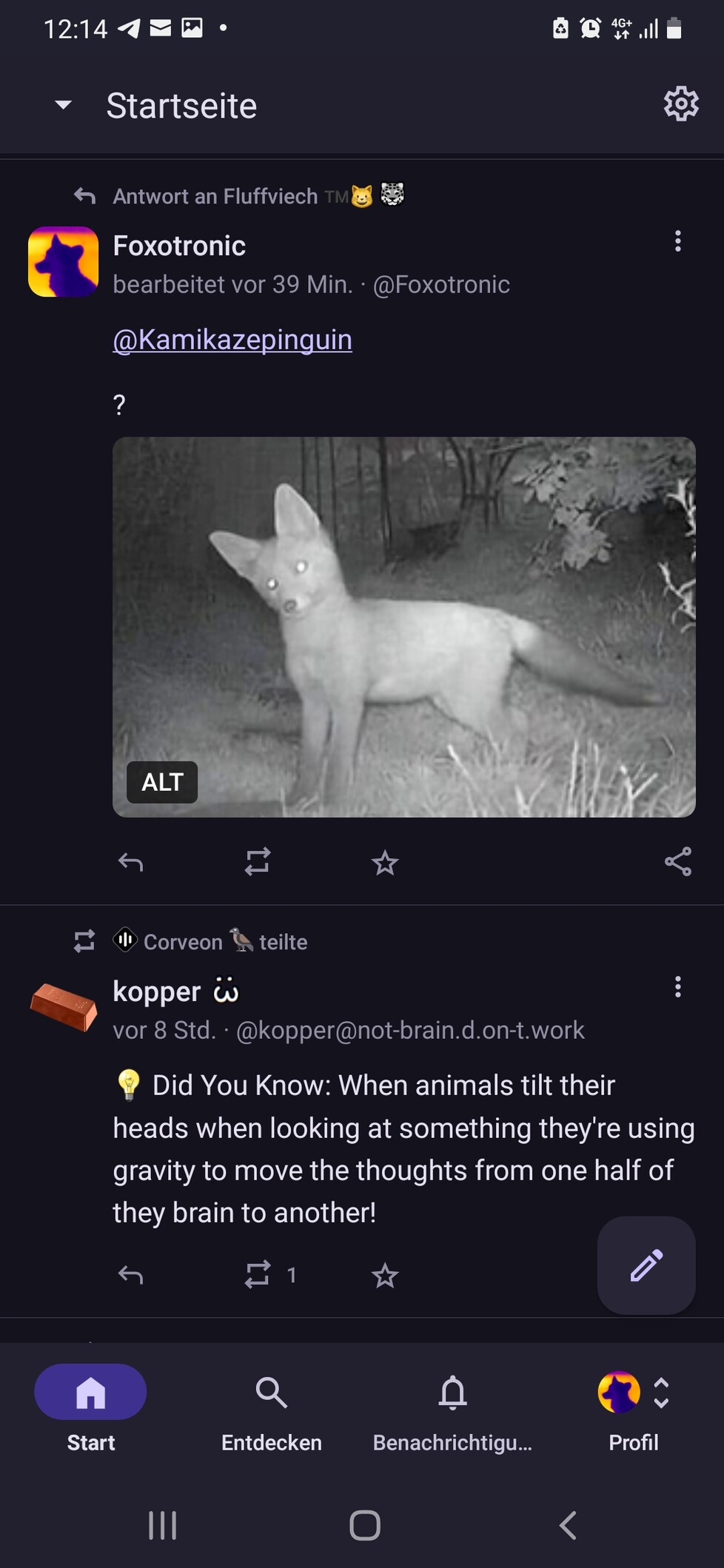Reply to kopper's Did You Know post

click(131, 1274)
